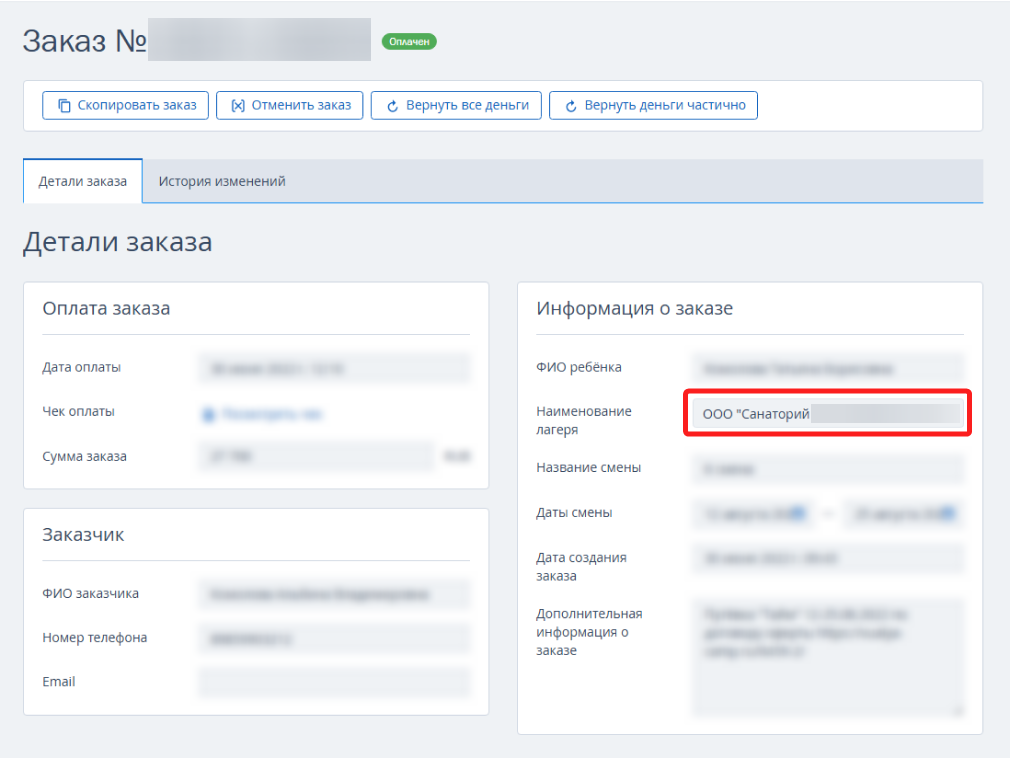Select the 'Детали заказа' tab

(x=82, y=182)
